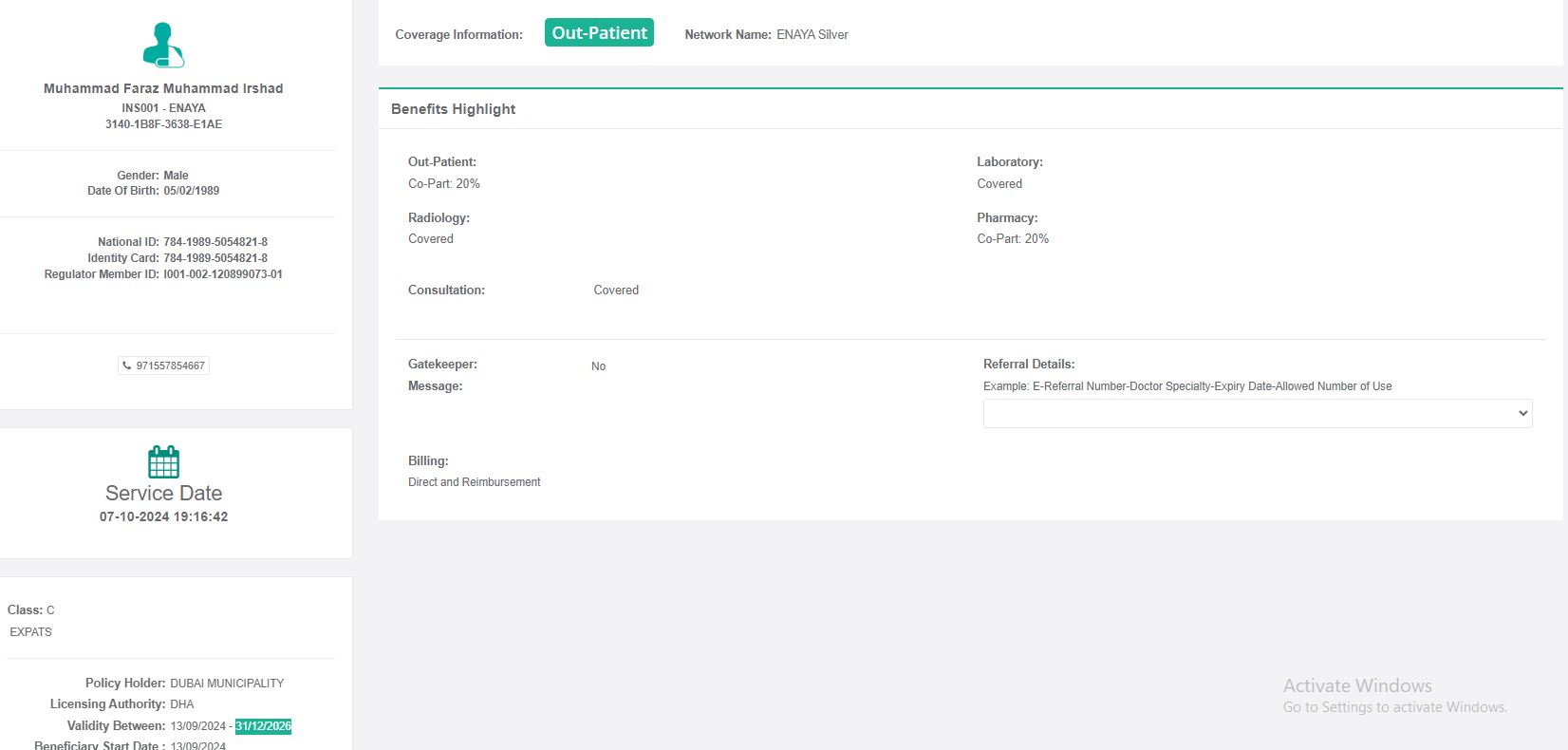Click the Laboratory Covered value
This screenshot has width=1568, height=750.
[x=999, y=184]
